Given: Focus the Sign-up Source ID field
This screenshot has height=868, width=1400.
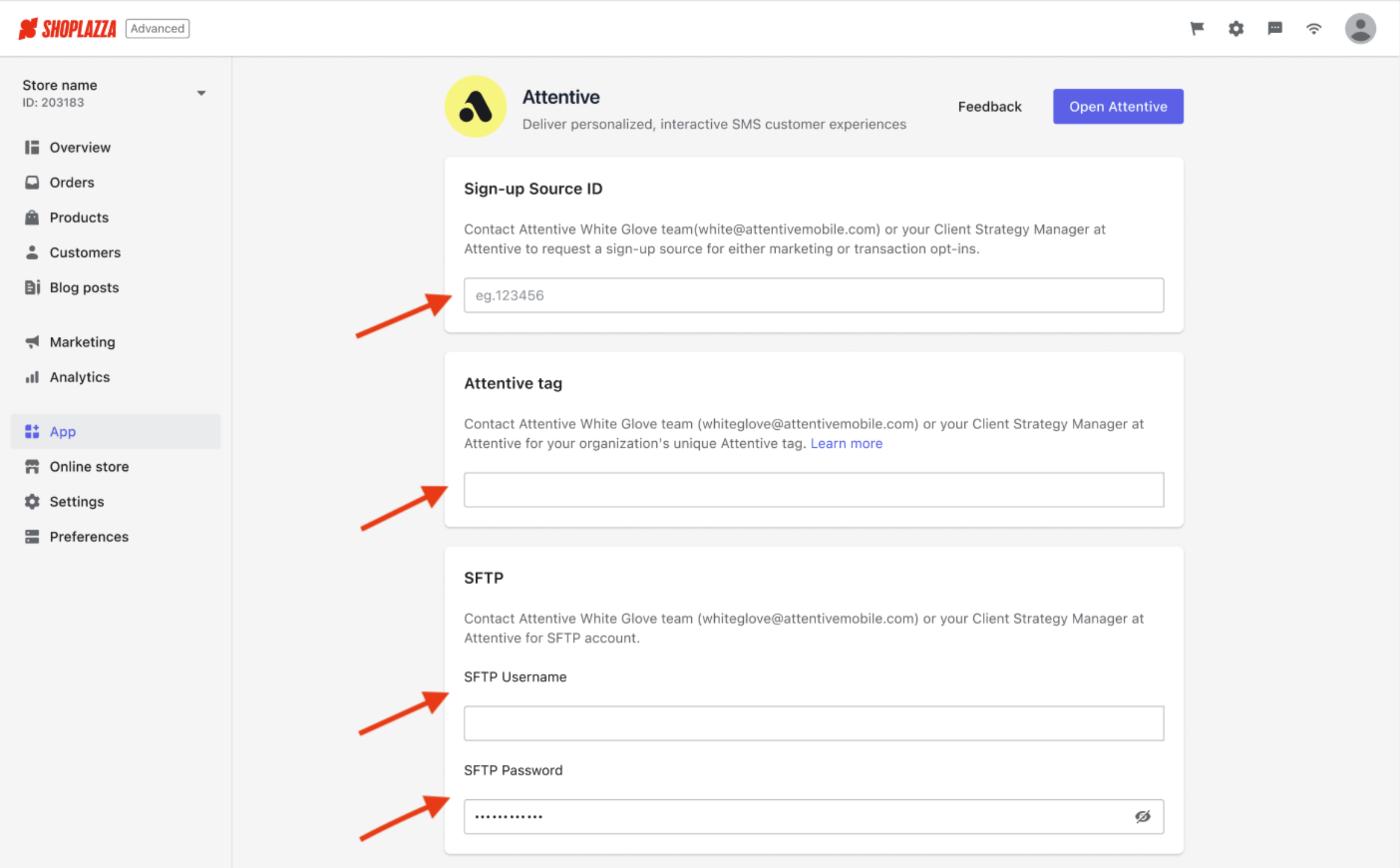Looking at the screenshot, I should [814, 295].
